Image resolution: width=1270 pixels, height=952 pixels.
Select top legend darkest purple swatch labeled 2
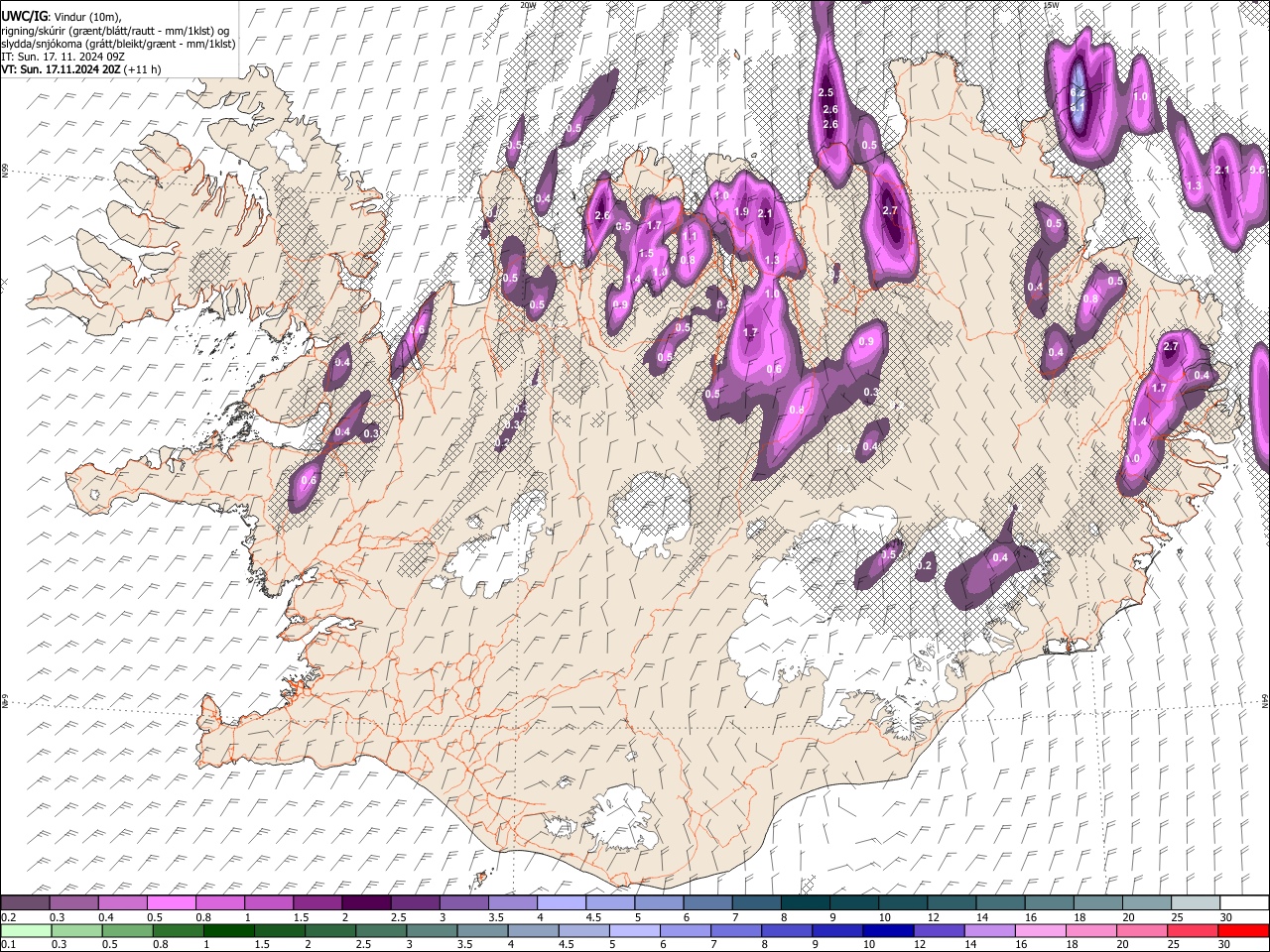coord(365,902)
